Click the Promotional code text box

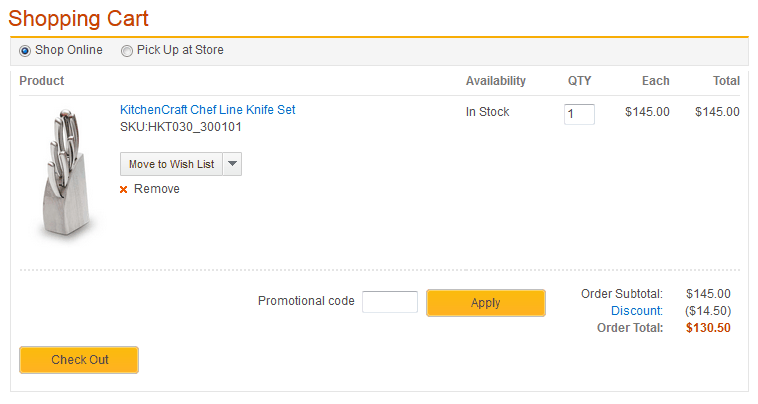click(x=389, y=301)
